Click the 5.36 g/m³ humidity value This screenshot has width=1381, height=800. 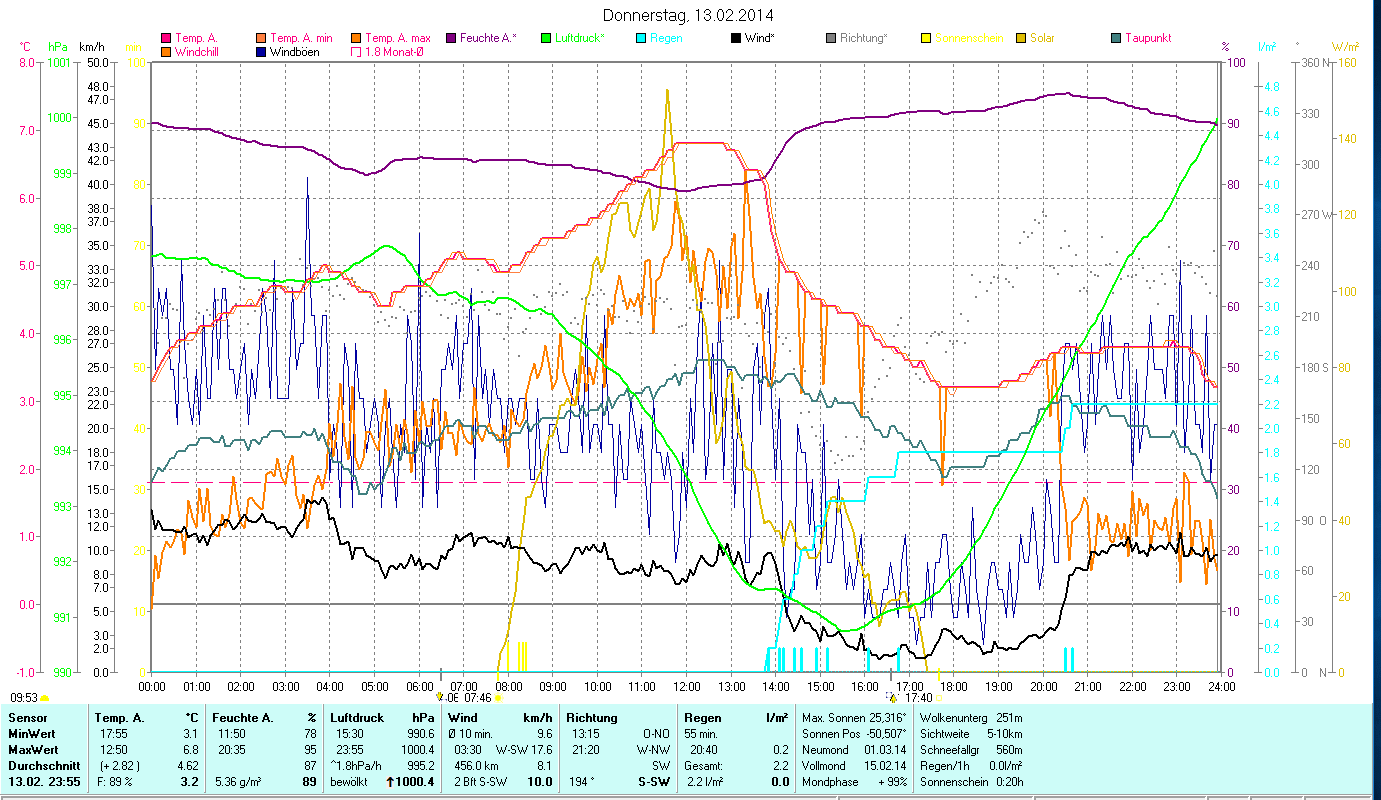pos(240,782)
